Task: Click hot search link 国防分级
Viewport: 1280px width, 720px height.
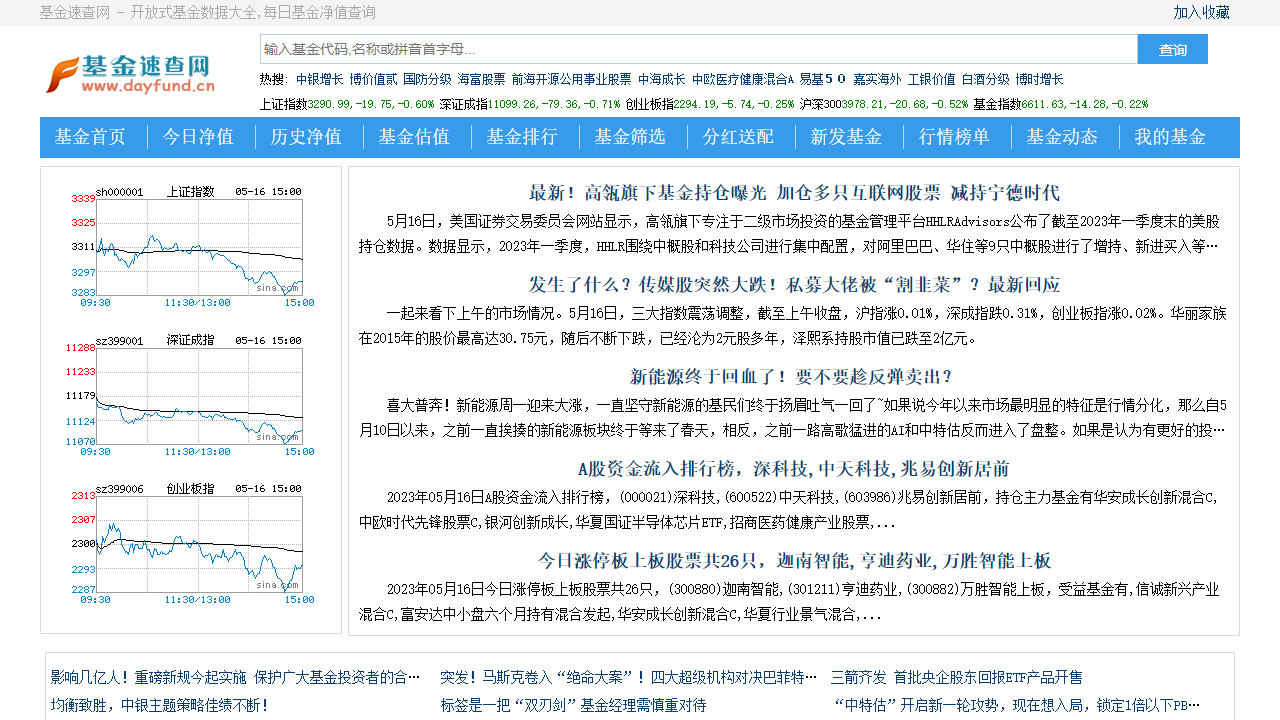Action: pyautogui.click(x=427, y=79)
